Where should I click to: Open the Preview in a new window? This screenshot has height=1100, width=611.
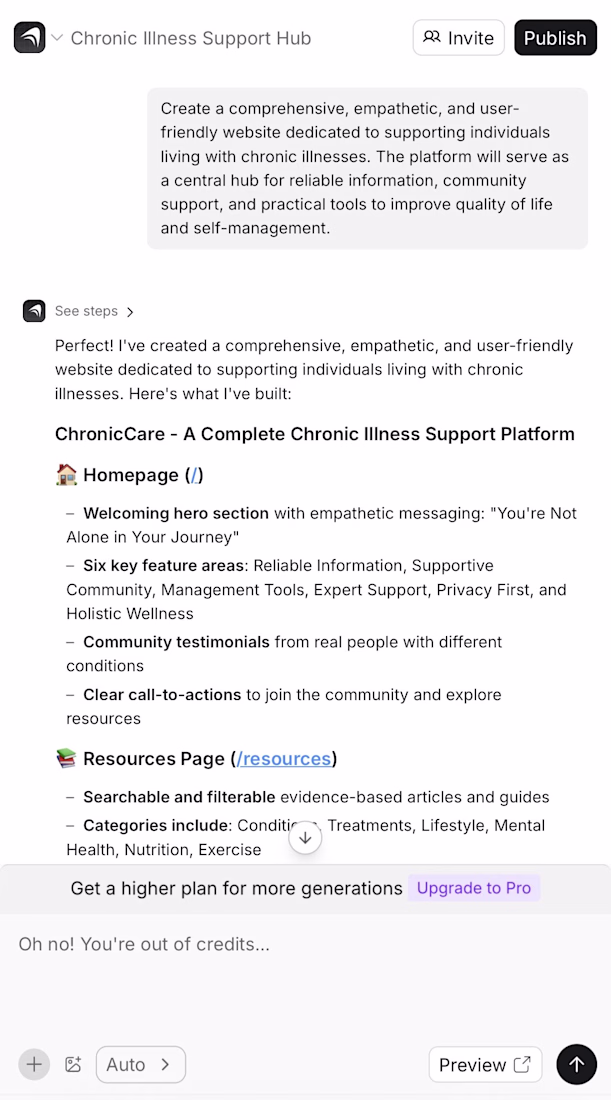[485, 1065]
